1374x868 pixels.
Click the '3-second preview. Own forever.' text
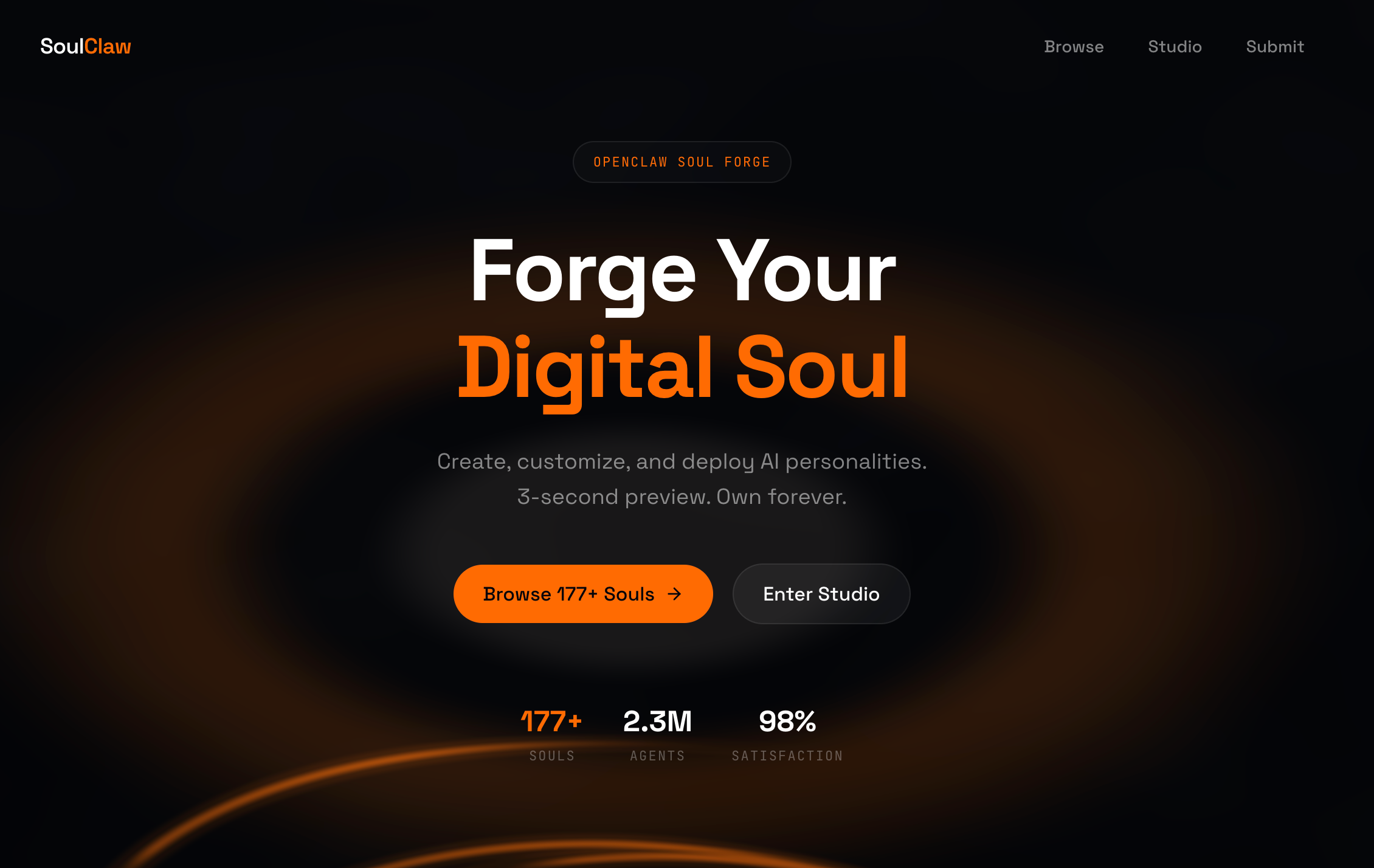pos(682,497)
